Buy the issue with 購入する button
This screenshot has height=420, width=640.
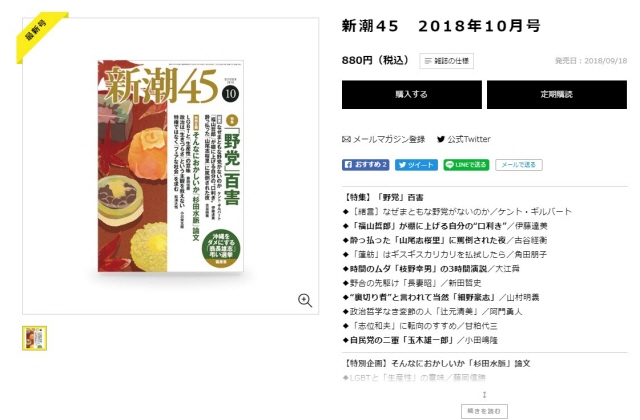(411, 95)
